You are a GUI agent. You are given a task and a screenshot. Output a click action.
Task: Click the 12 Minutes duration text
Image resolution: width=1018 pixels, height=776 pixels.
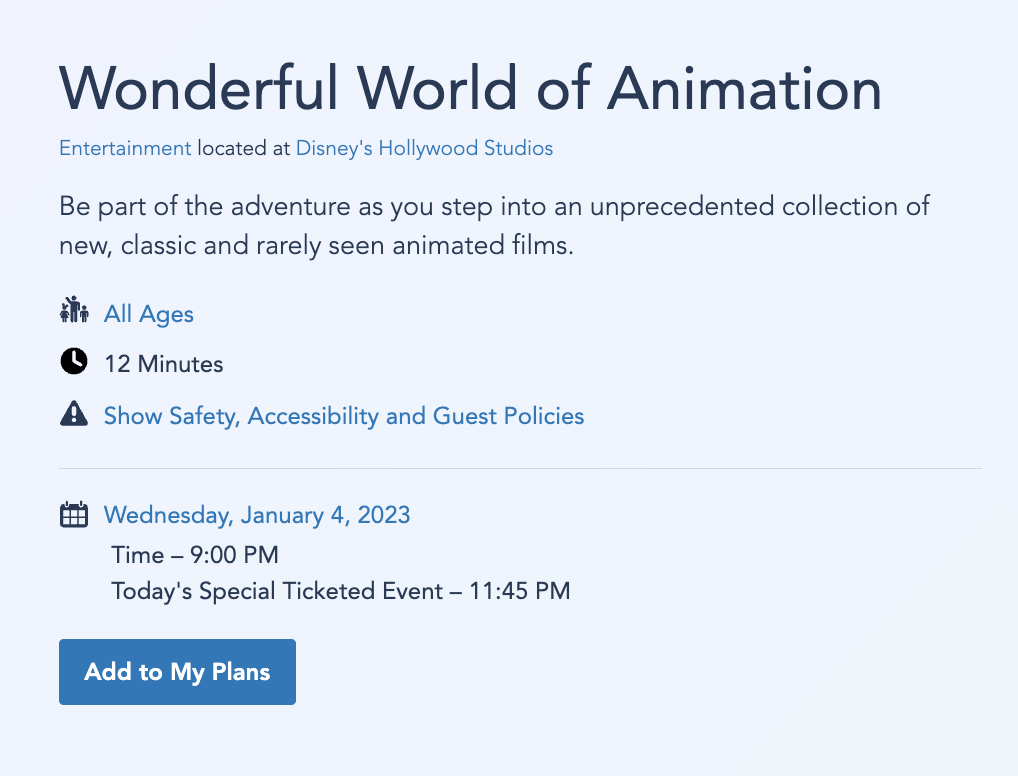164,364
